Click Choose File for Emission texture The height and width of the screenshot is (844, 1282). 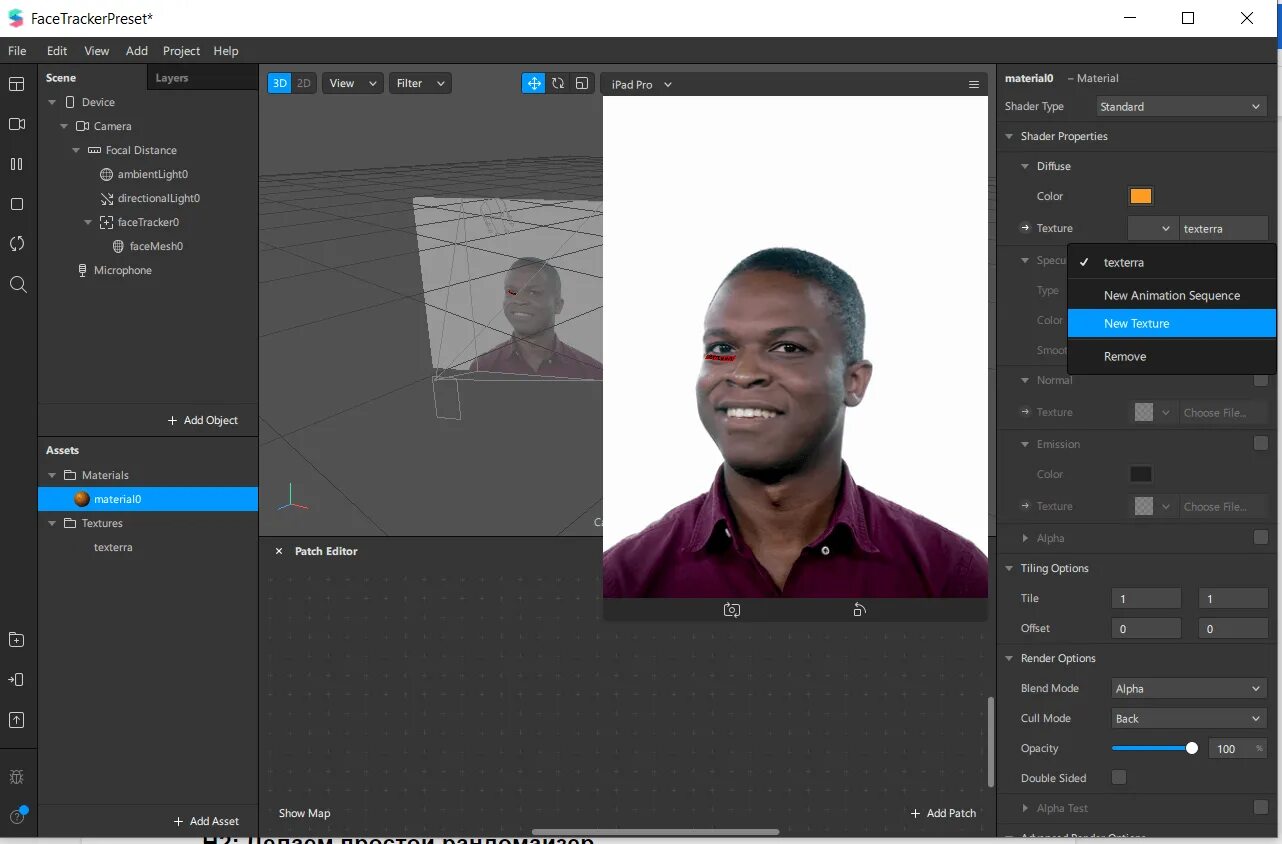[1224, 506]
